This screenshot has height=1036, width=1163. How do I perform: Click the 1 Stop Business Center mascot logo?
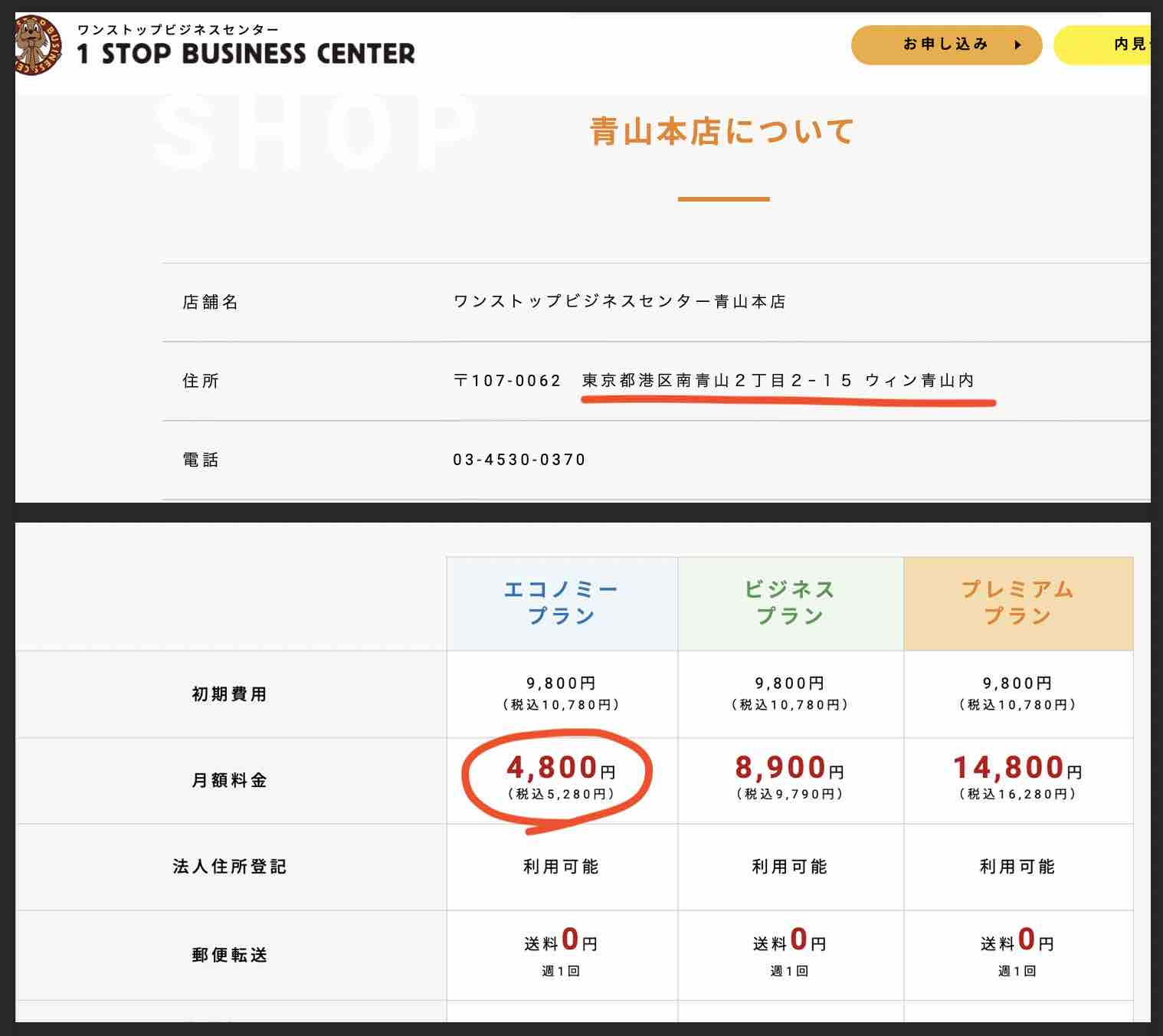[38, 46]
